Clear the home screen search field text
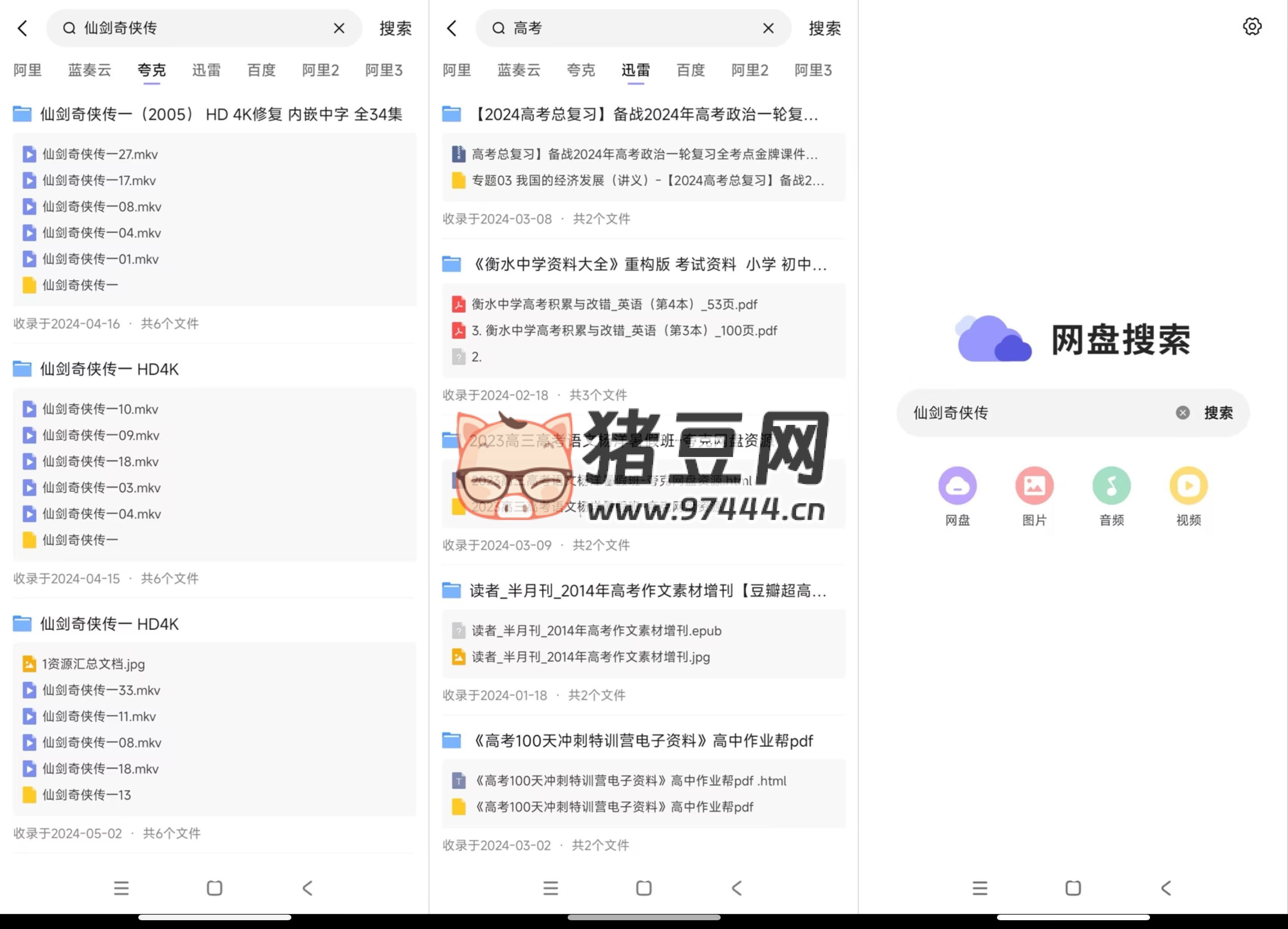 click(x=1182, y=413)
